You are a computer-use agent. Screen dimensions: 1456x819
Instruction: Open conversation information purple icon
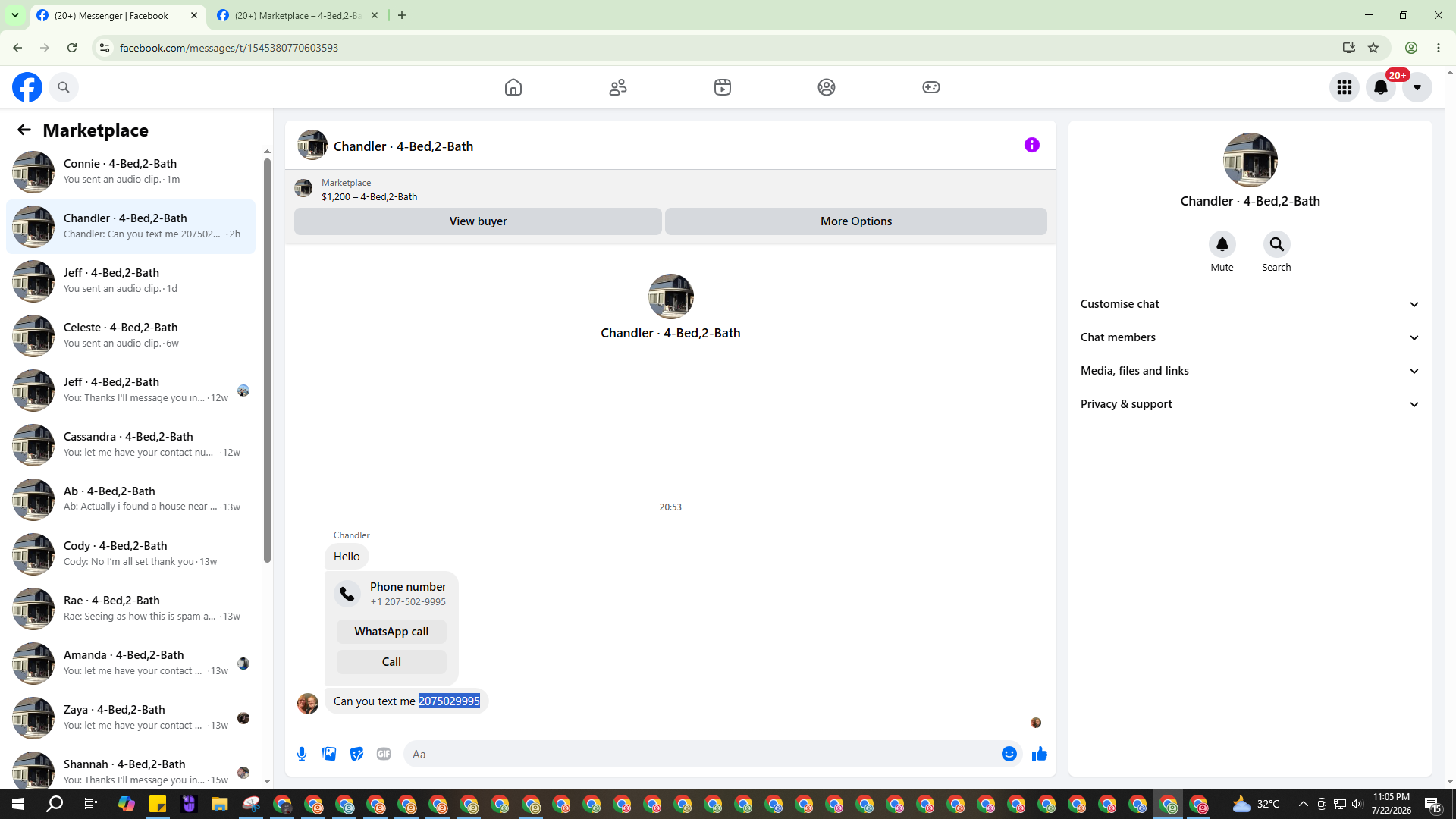pos(1032,145)
